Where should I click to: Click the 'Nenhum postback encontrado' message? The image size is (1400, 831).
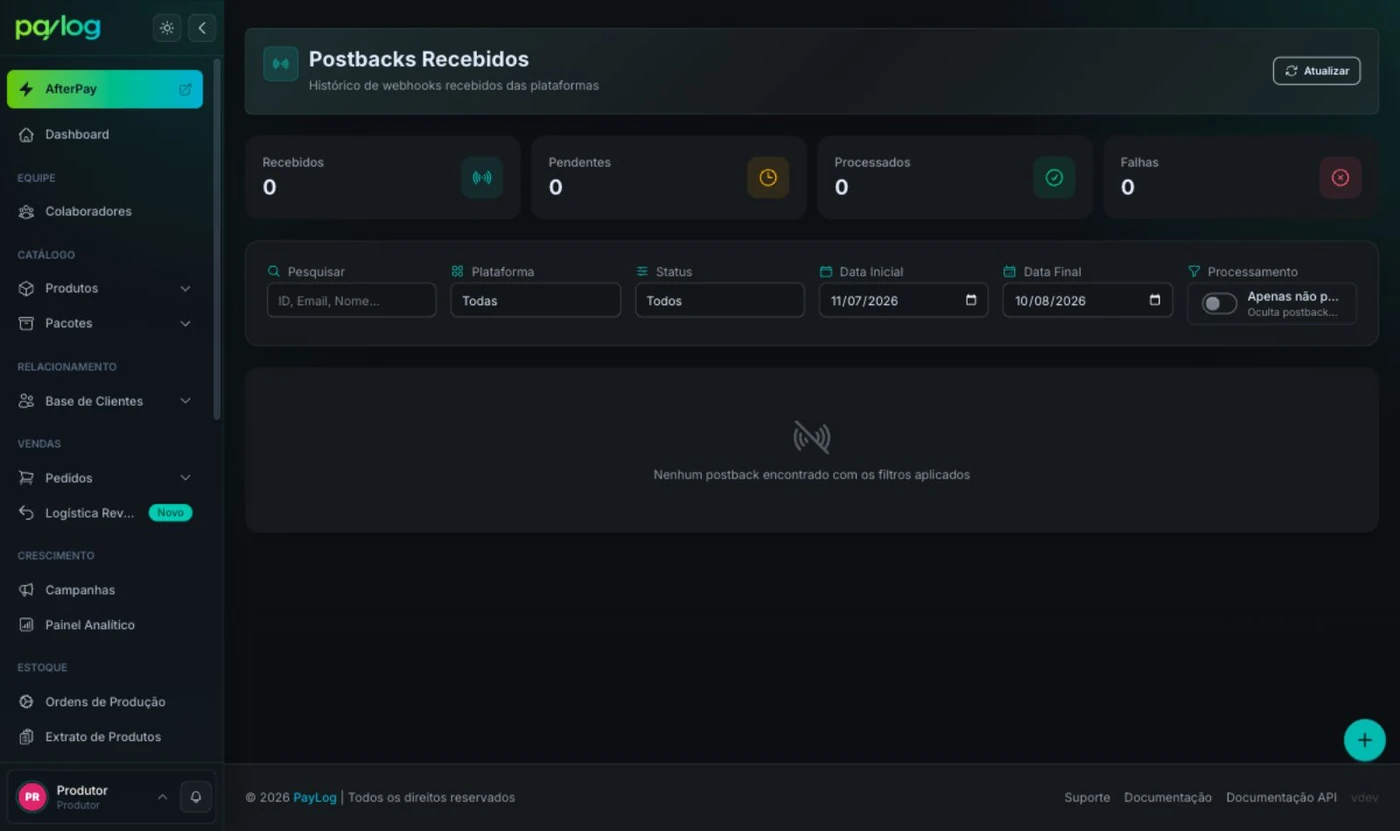click(811, 475)
